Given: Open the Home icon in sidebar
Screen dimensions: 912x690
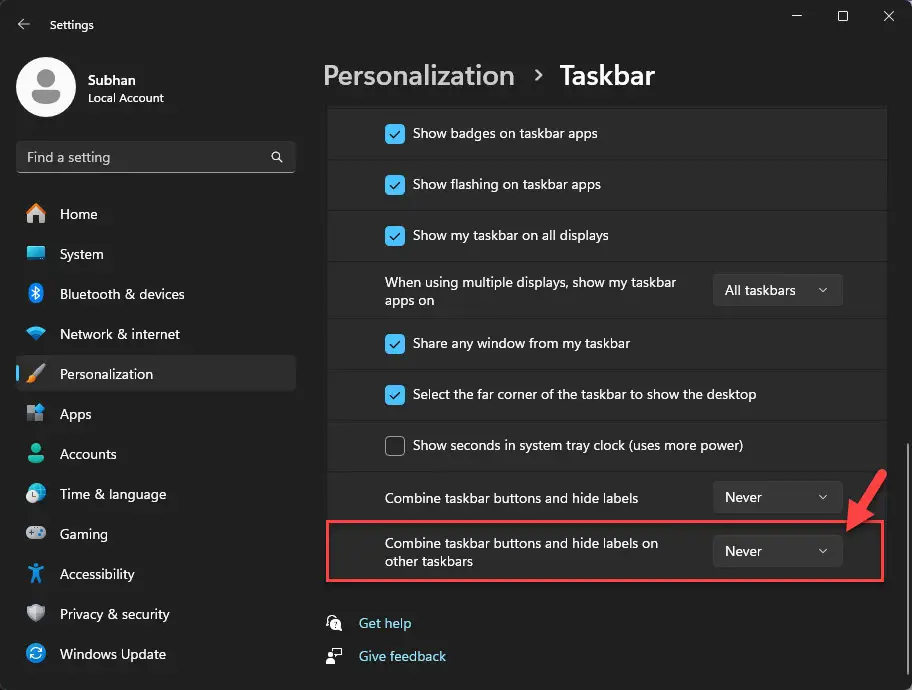Looking at the screenshot, I should pos(36,214).
